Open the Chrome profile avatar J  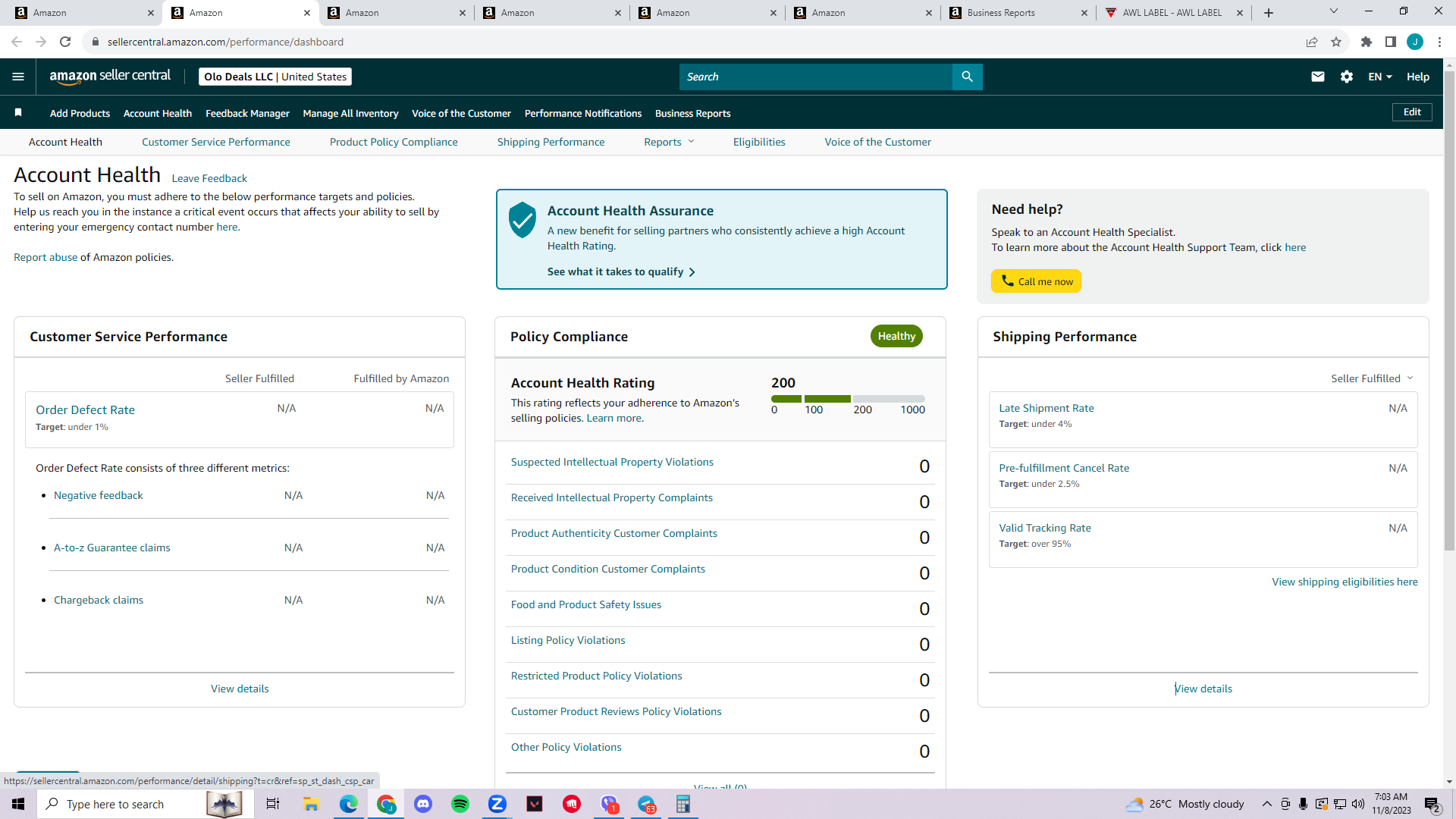(1415, 42)
